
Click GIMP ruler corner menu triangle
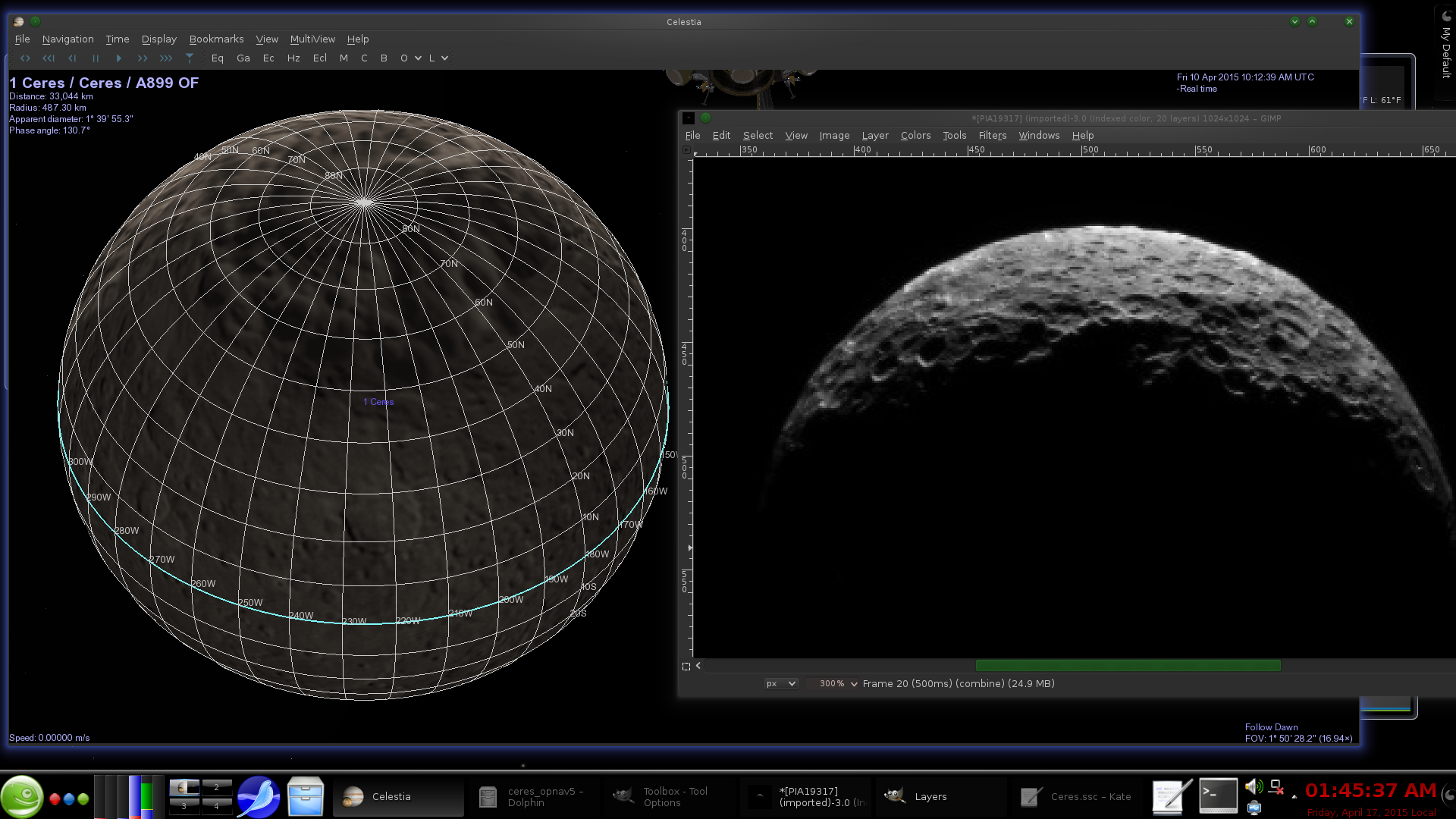[686, 150]
